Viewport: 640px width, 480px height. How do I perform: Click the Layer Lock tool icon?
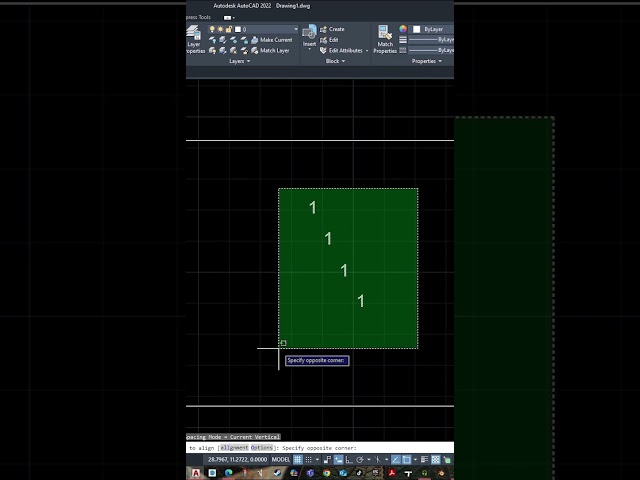click(244, 40)
